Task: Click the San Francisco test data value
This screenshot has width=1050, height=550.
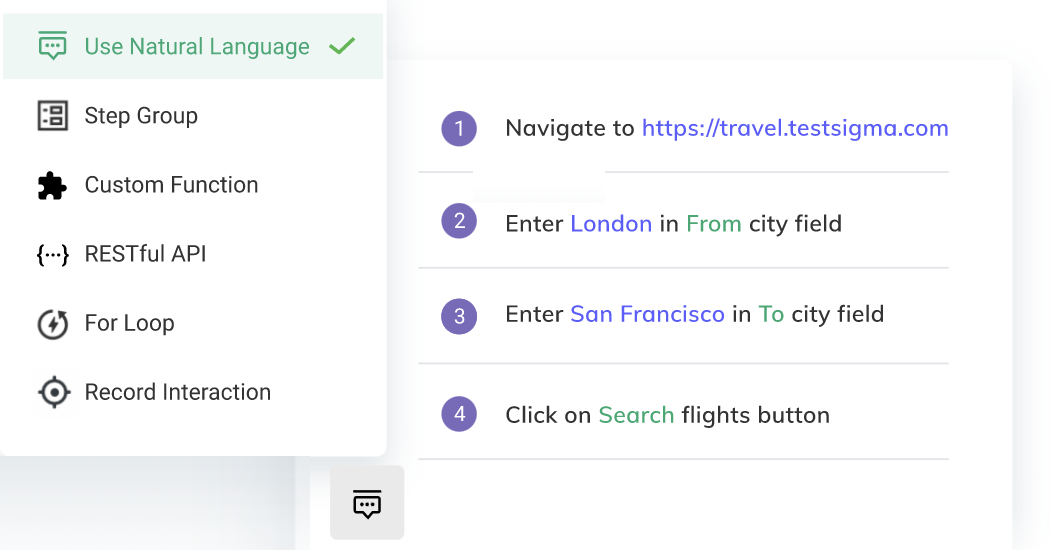Action: point(647,314)
